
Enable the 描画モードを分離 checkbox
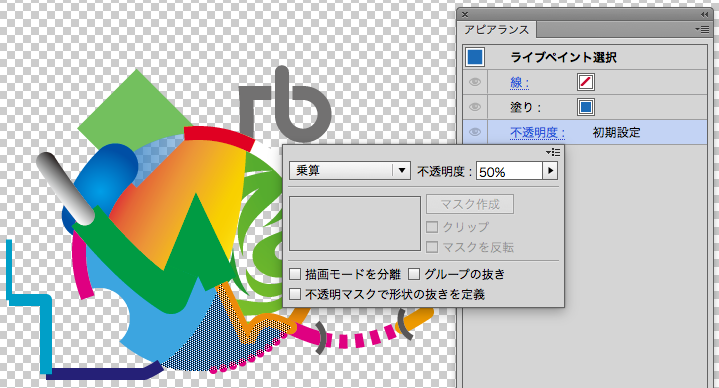pos(295,274)
